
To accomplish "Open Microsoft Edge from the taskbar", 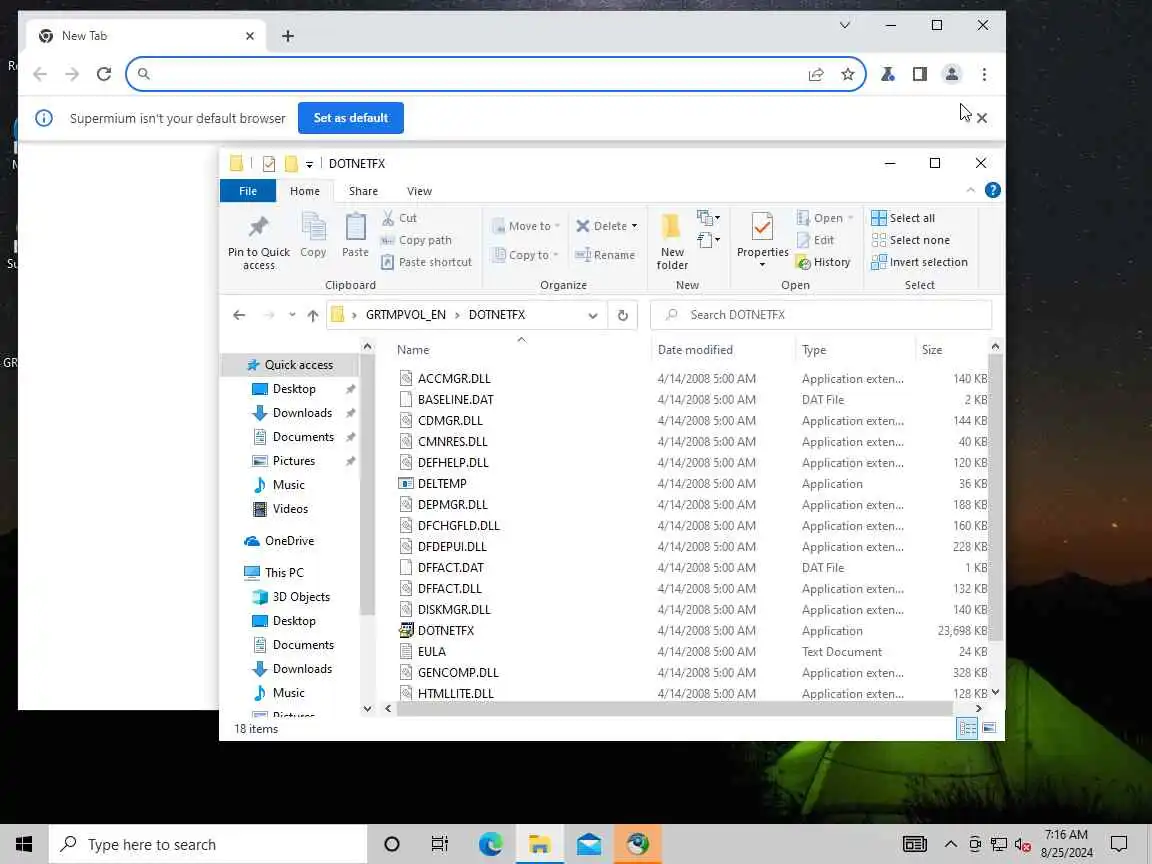I will click(490, 844).
